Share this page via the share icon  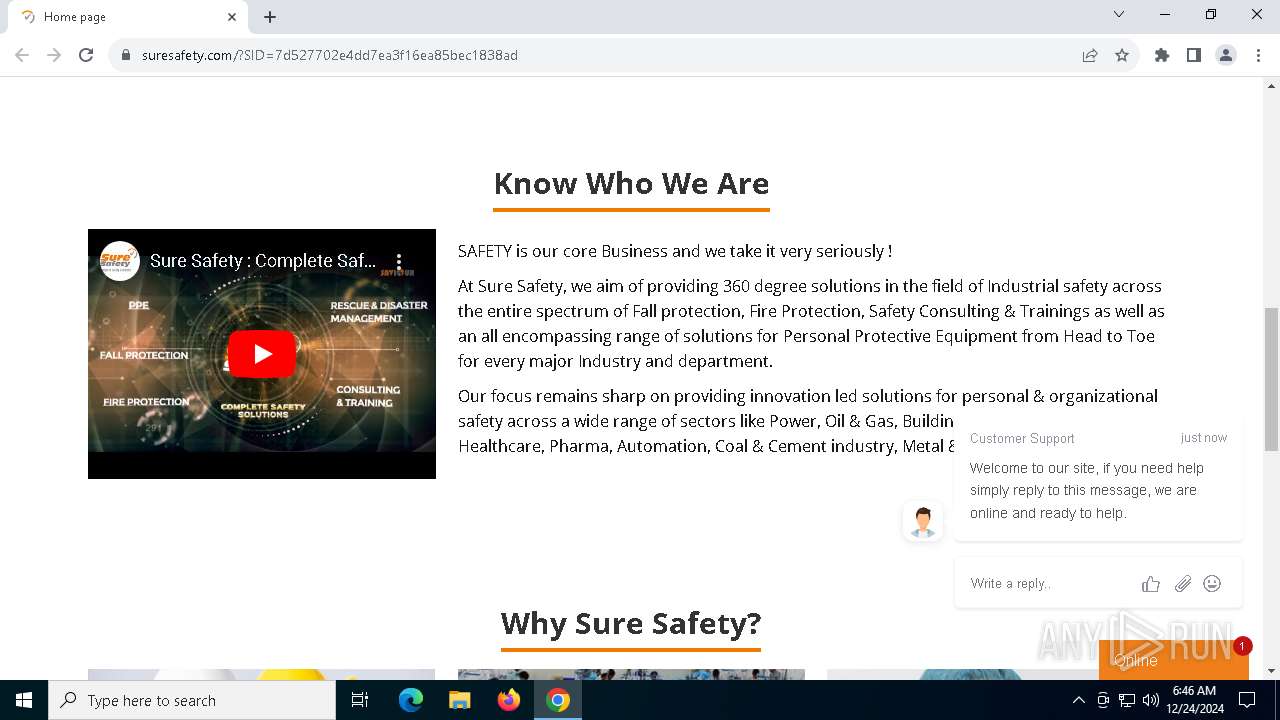pos(1090,55)
